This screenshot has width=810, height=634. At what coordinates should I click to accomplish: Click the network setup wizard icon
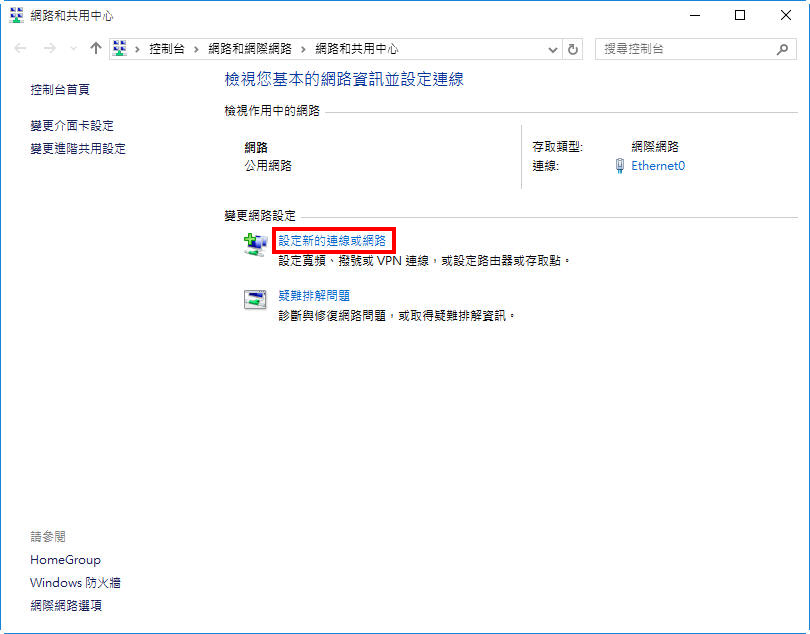tap(256, 244)
